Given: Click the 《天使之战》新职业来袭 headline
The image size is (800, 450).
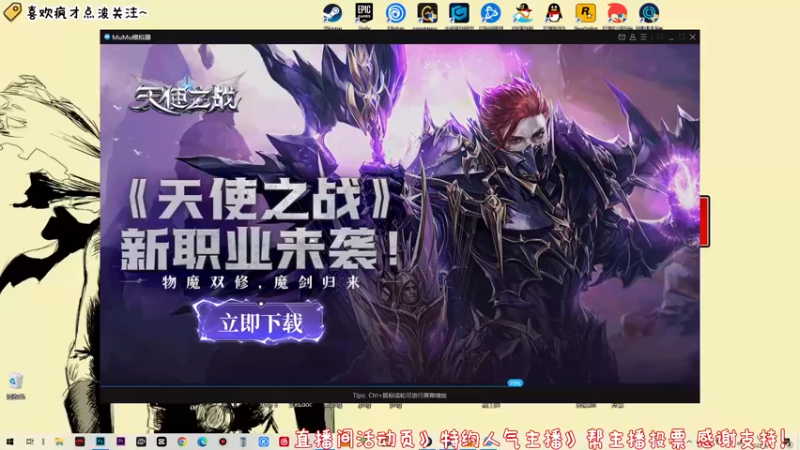Looking at the screenshot, I should pos(260,226).
